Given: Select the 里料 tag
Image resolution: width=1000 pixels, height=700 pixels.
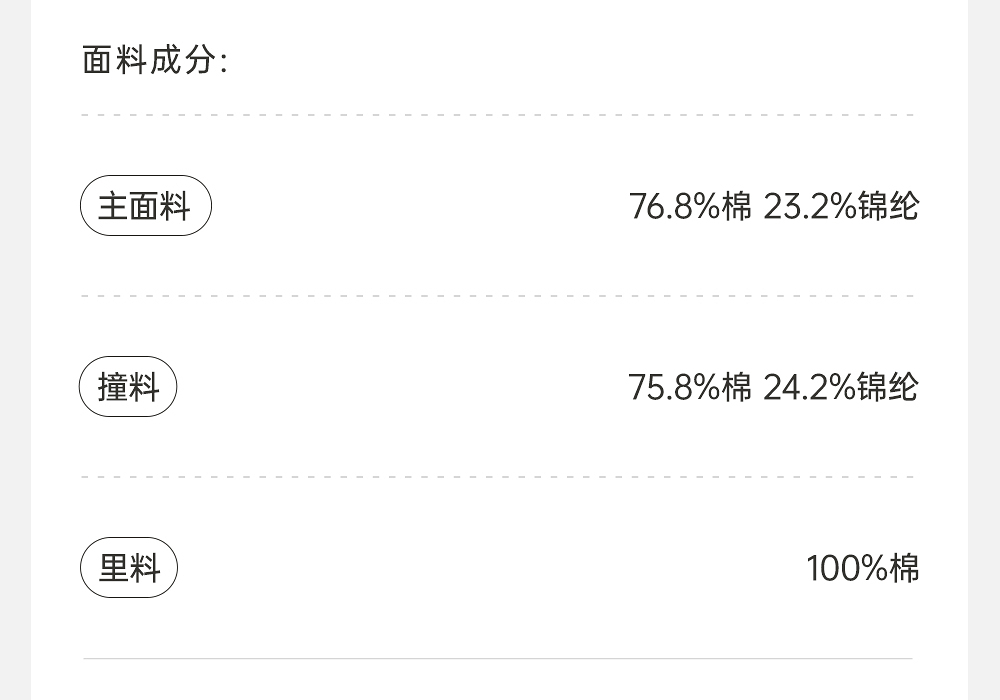Looking at the screenshot, I should pyautogui.click(x=128, y=568).
